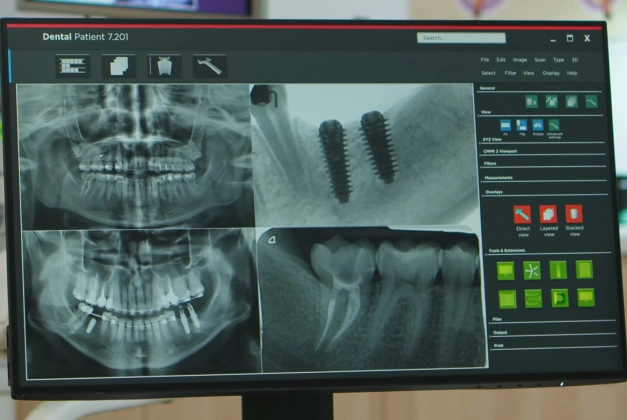Open the Filter menu
The height and width of the screenshot is (420, 627).
[510, 73]
